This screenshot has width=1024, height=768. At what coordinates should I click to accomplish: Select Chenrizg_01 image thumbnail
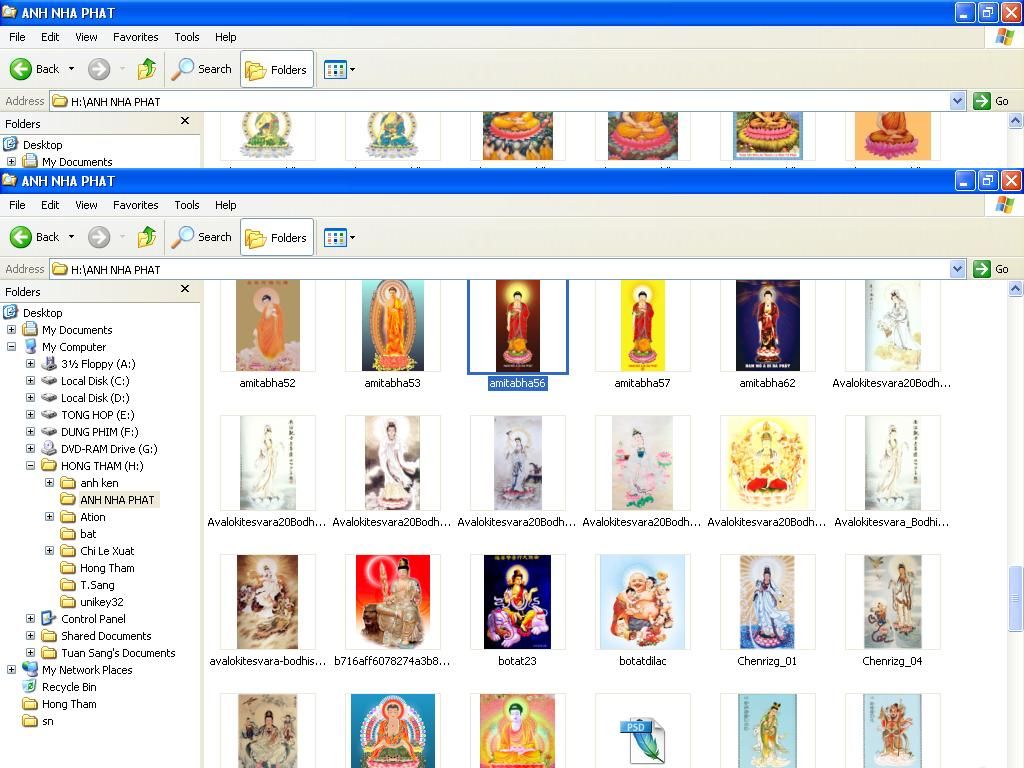coord(767,601)
